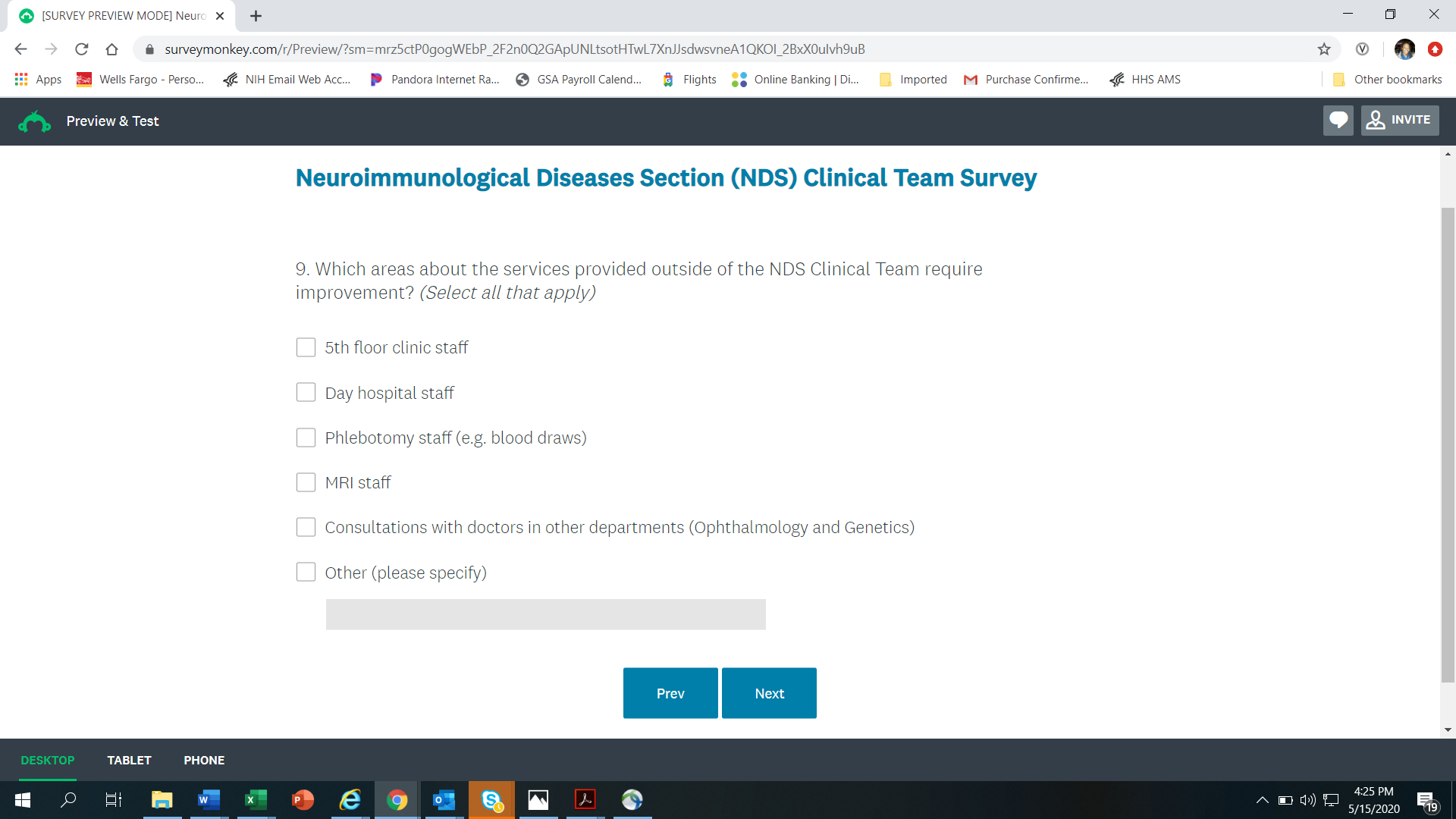This screenshot has width=1456, height=819.
Task: Bookmark this page with star icon
Action: click(x=1324, y=49)
